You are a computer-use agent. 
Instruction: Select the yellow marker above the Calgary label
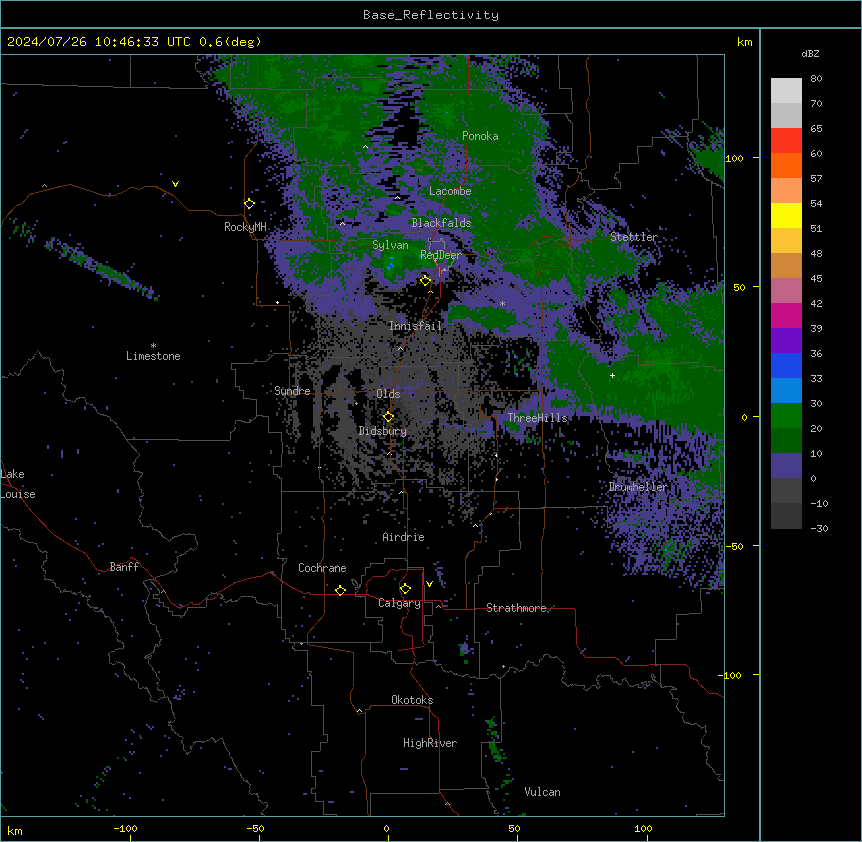click(x=405, y=589)
